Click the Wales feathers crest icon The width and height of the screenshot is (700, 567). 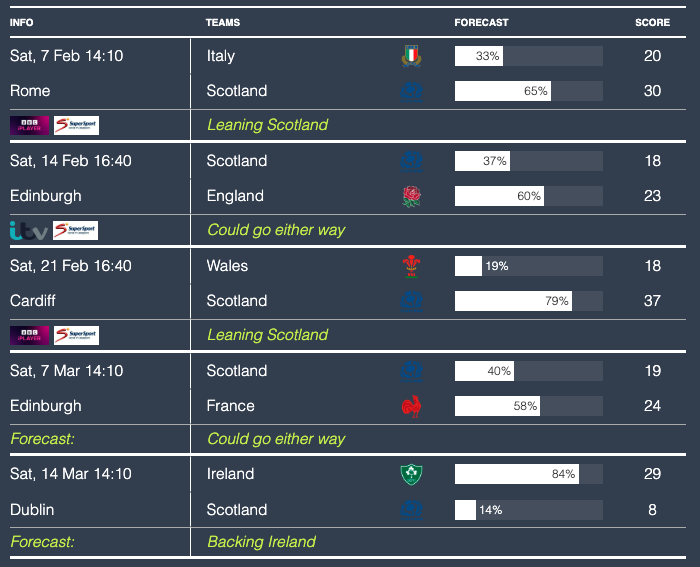point(411,266)
